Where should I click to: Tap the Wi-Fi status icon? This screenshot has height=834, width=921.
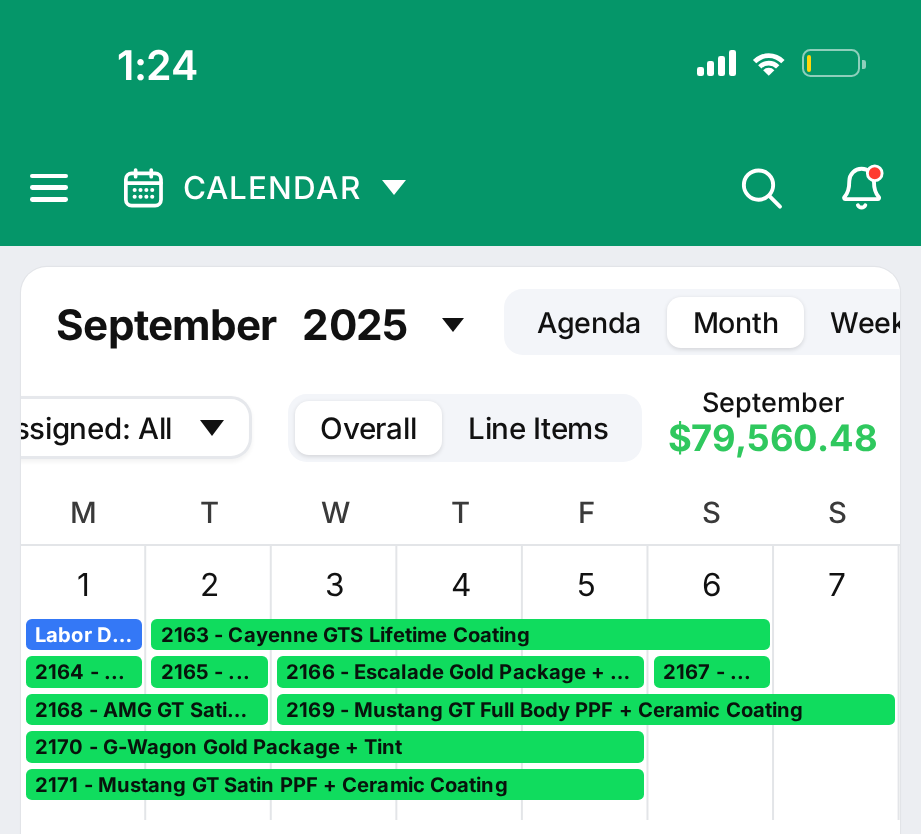pos(769,63)
